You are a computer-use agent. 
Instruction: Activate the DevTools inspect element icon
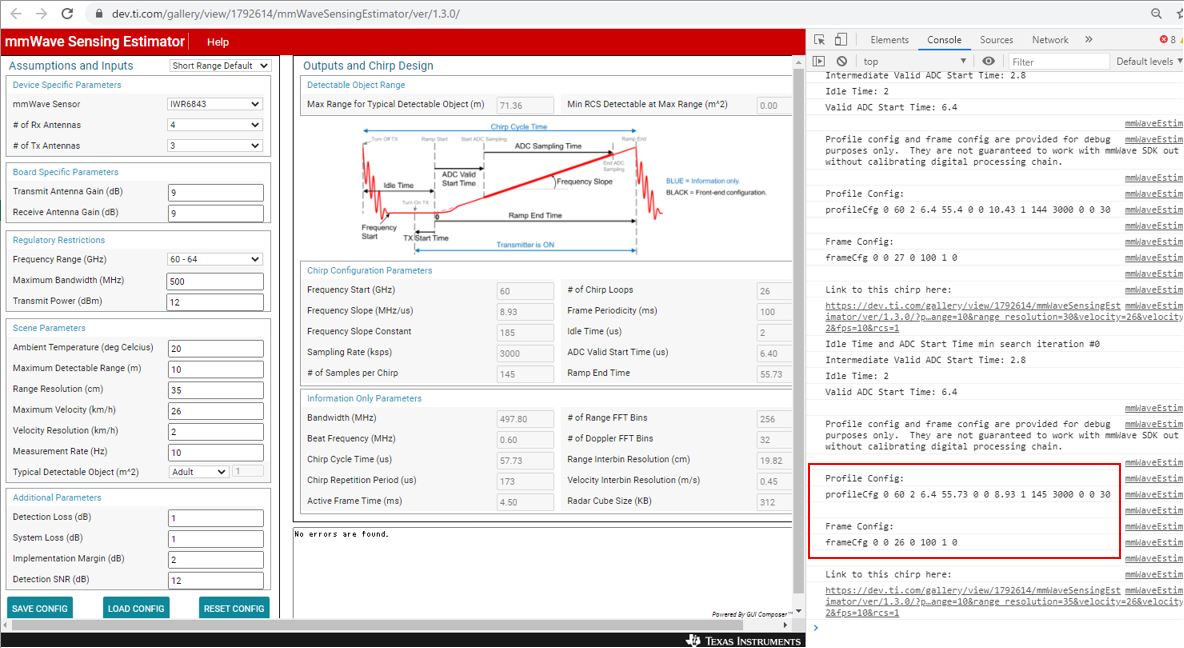tap(819, 39)
